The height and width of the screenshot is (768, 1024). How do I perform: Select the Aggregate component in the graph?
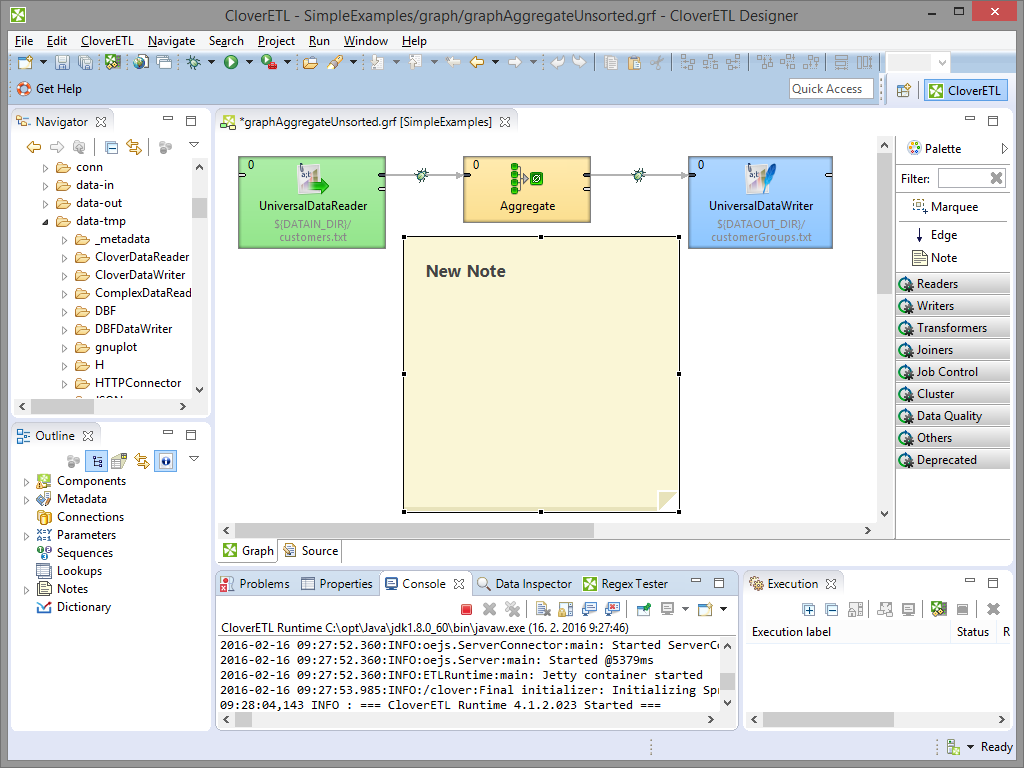[x=526, y=189]
